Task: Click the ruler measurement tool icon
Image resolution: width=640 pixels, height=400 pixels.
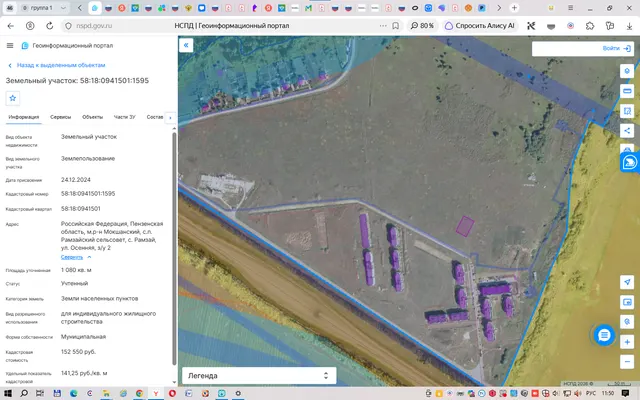Action: pyautogui.click(x=627, y=91)
